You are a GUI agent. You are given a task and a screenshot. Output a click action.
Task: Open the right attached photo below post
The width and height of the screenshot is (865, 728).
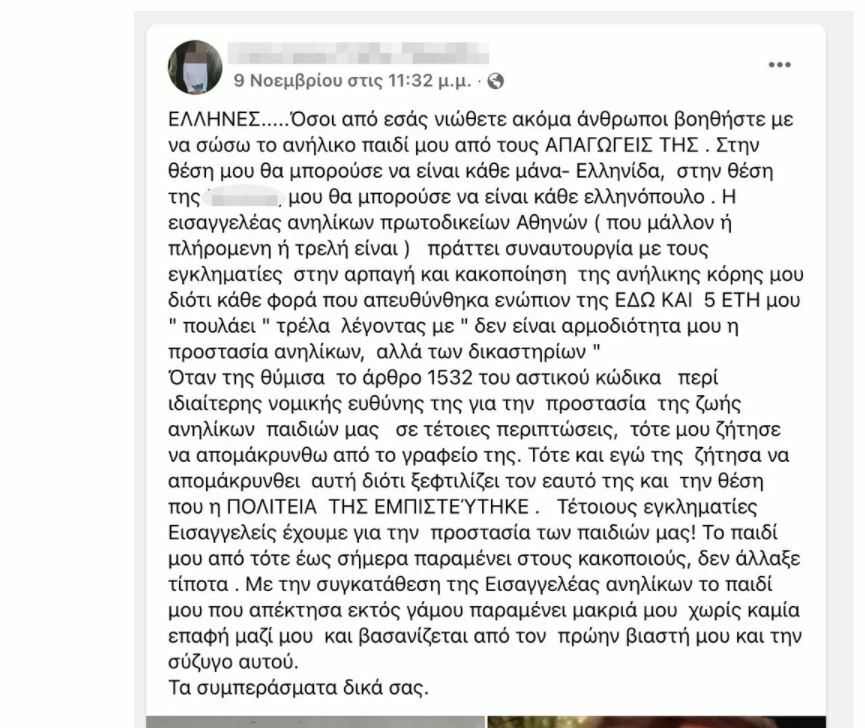656,722
